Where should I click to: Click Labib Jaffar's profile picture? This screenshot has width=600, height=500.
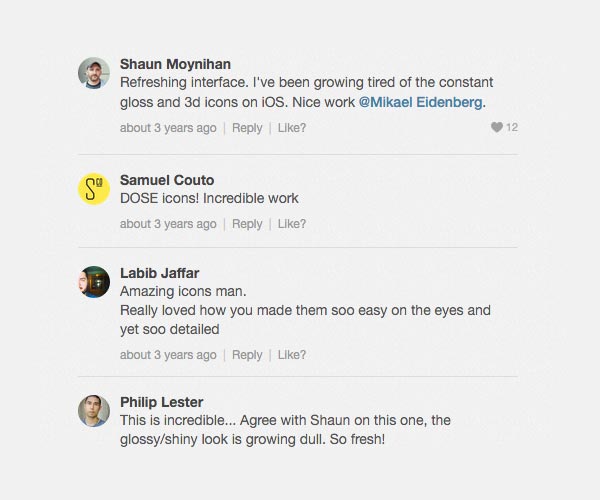[94, 282]
